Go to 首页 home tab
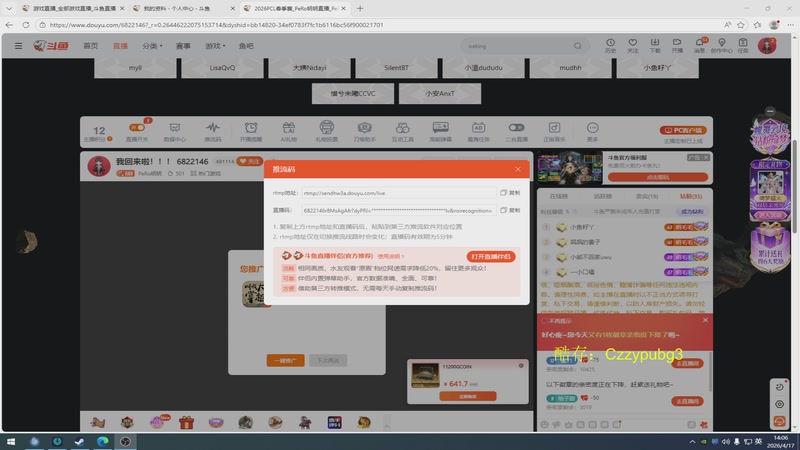The image size is (800, 450). click(90, 46)
